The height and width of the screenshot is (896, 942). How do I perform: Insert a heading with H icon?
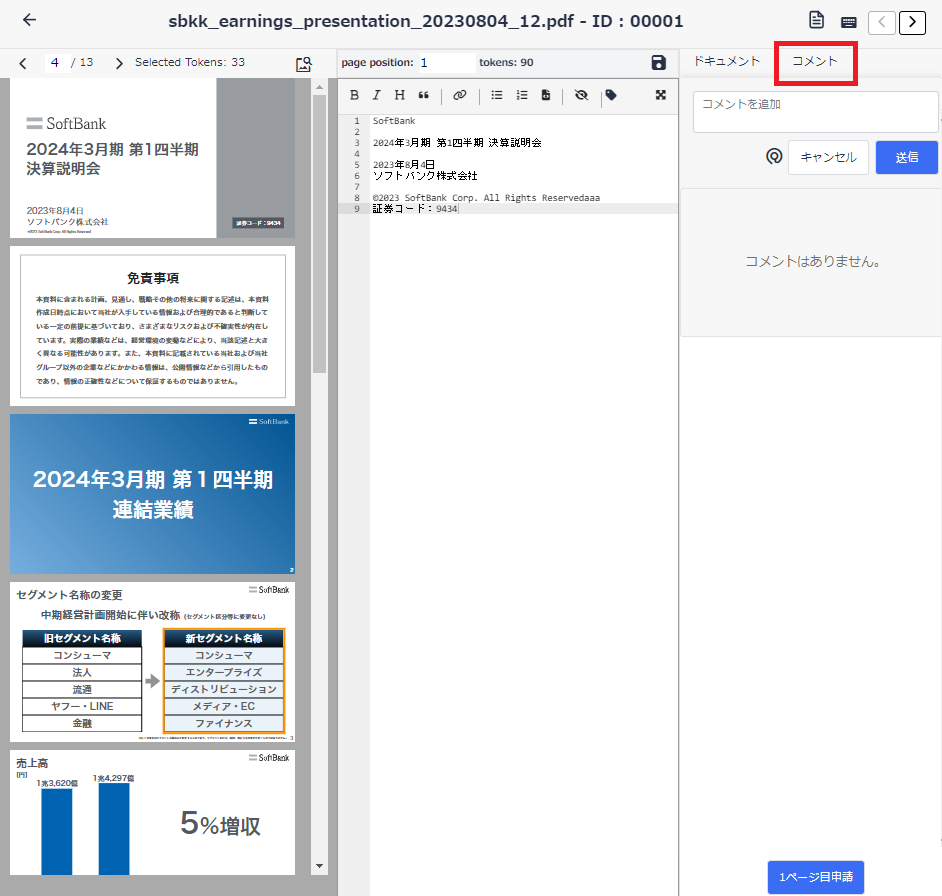[400, 95]
